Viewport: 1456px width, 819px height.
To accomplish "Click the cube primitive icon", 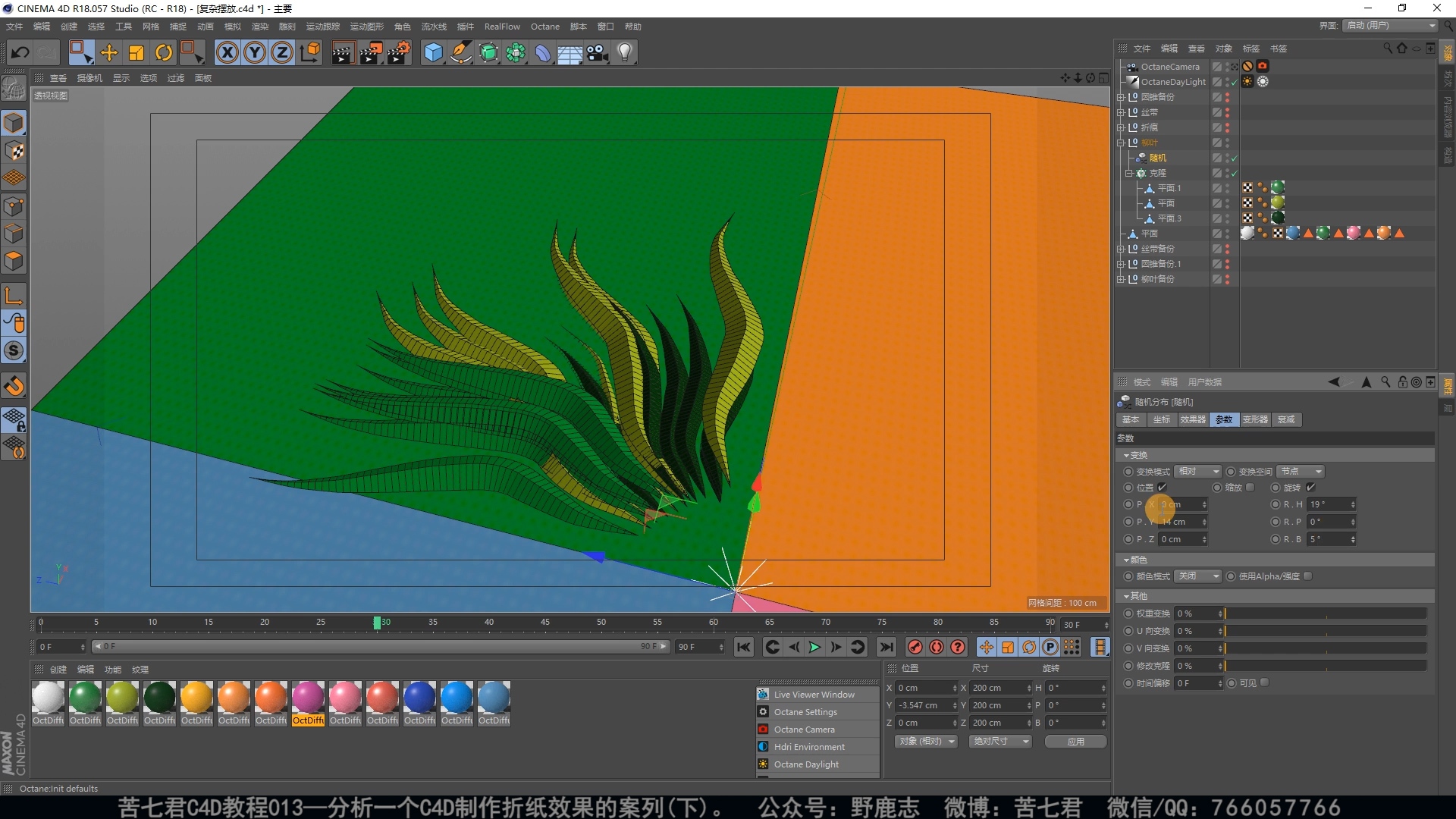I will 433,52.
